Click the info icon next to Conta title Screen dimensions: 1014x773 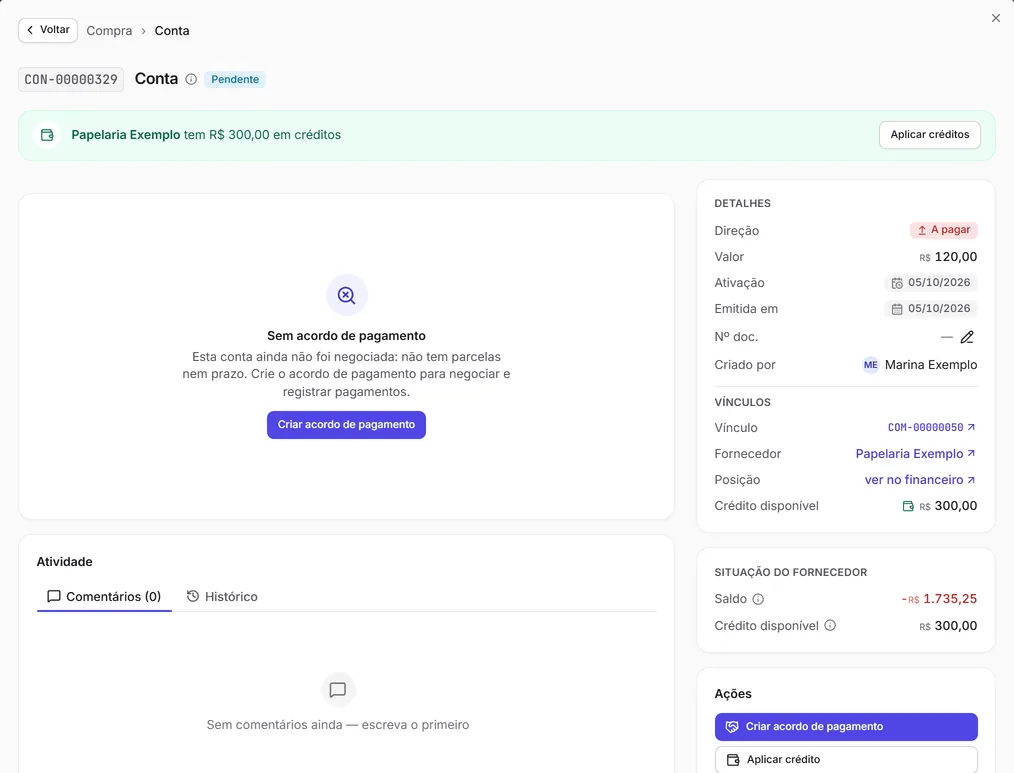[191, 79]
